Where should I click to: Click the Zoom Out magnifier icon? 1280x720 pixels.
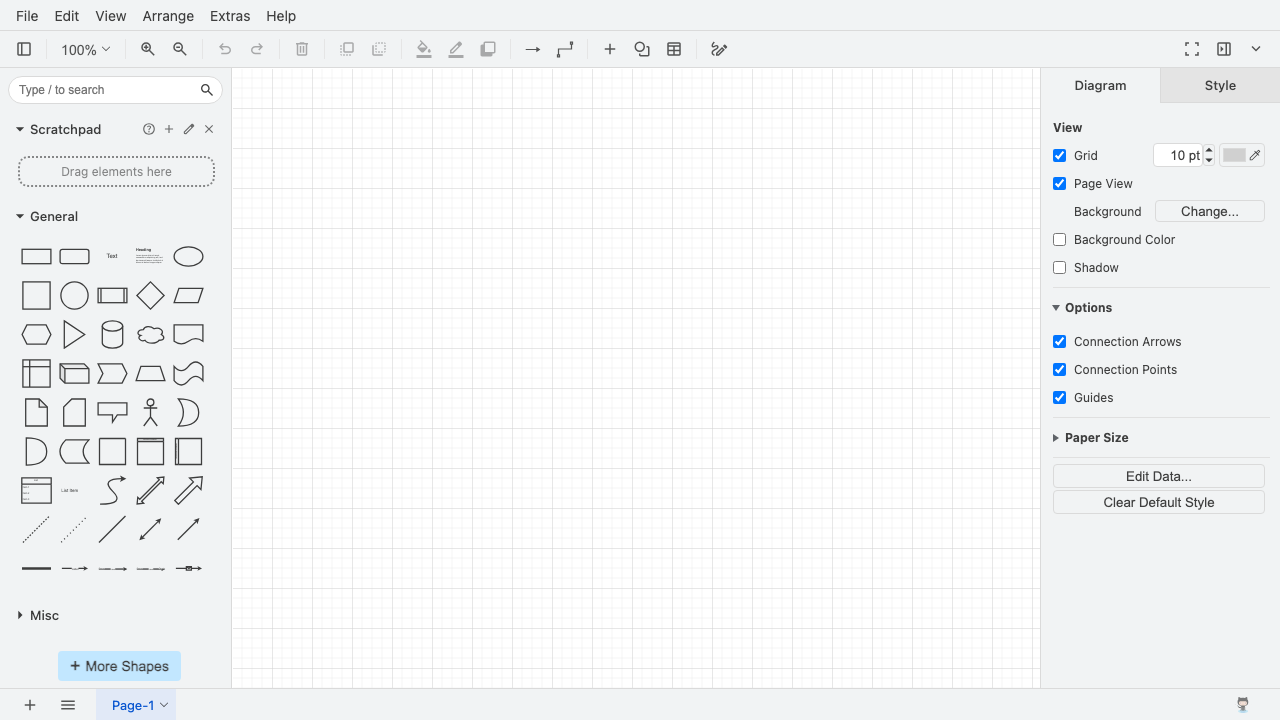click(x=180, y=49)
